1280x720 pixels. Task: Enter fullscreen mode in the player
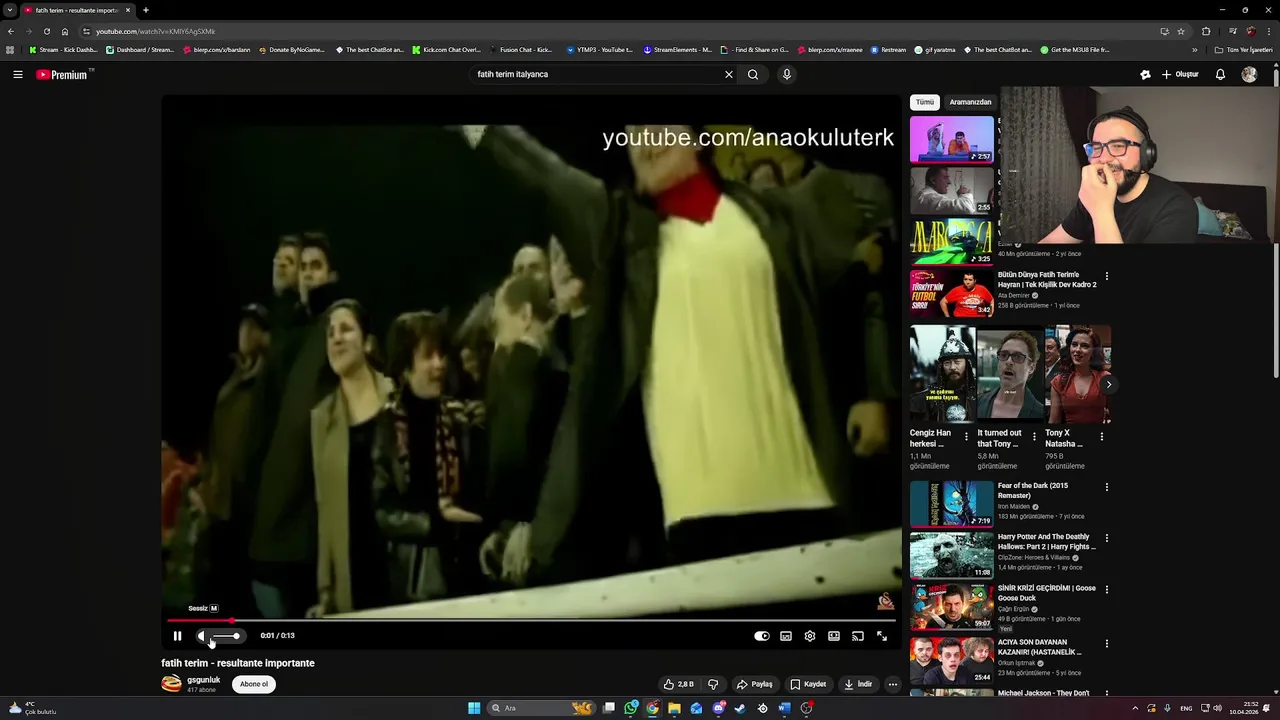coord(882,636)
